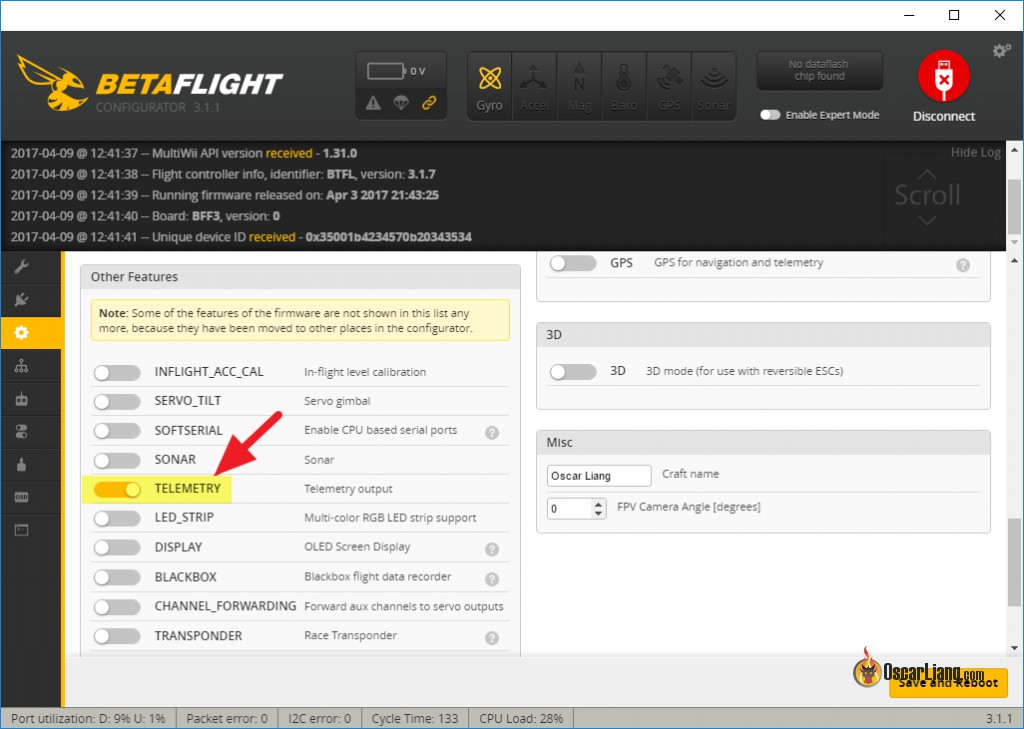Click the Craft name input field
The image size is (1024, 729).
tap(599, 476)
